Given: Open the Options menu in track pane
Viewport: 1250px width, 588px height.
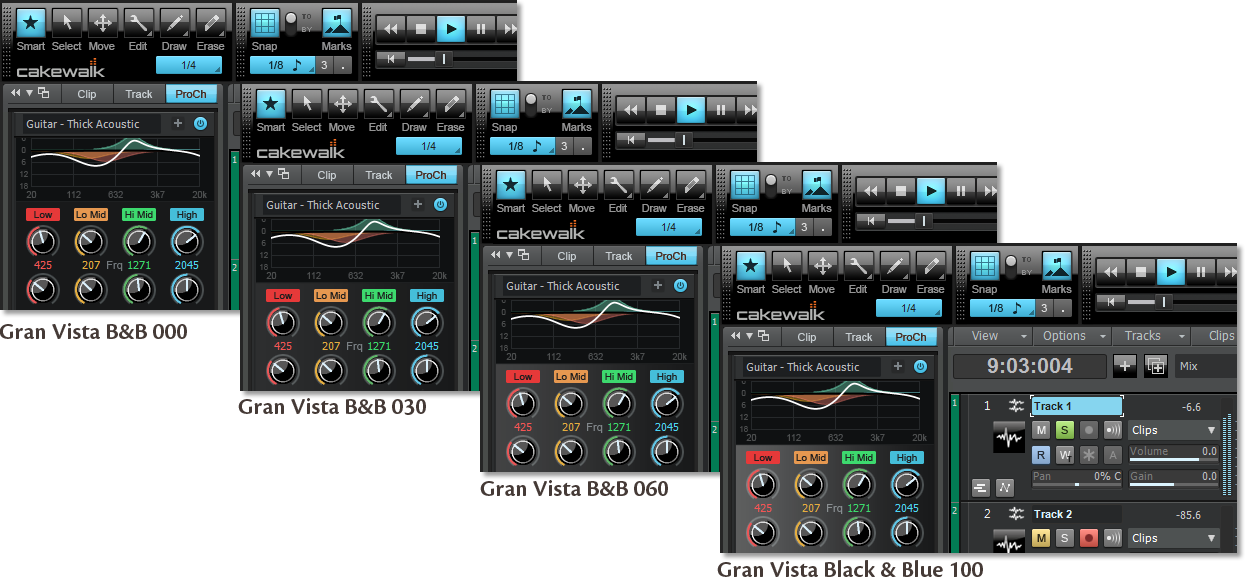Looking at the screenshot, I should (x=1071, y=336).
